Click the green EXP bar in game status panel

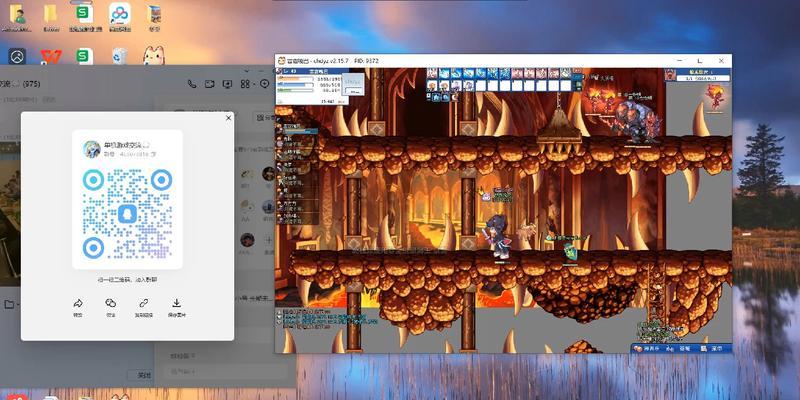[295, 90]
